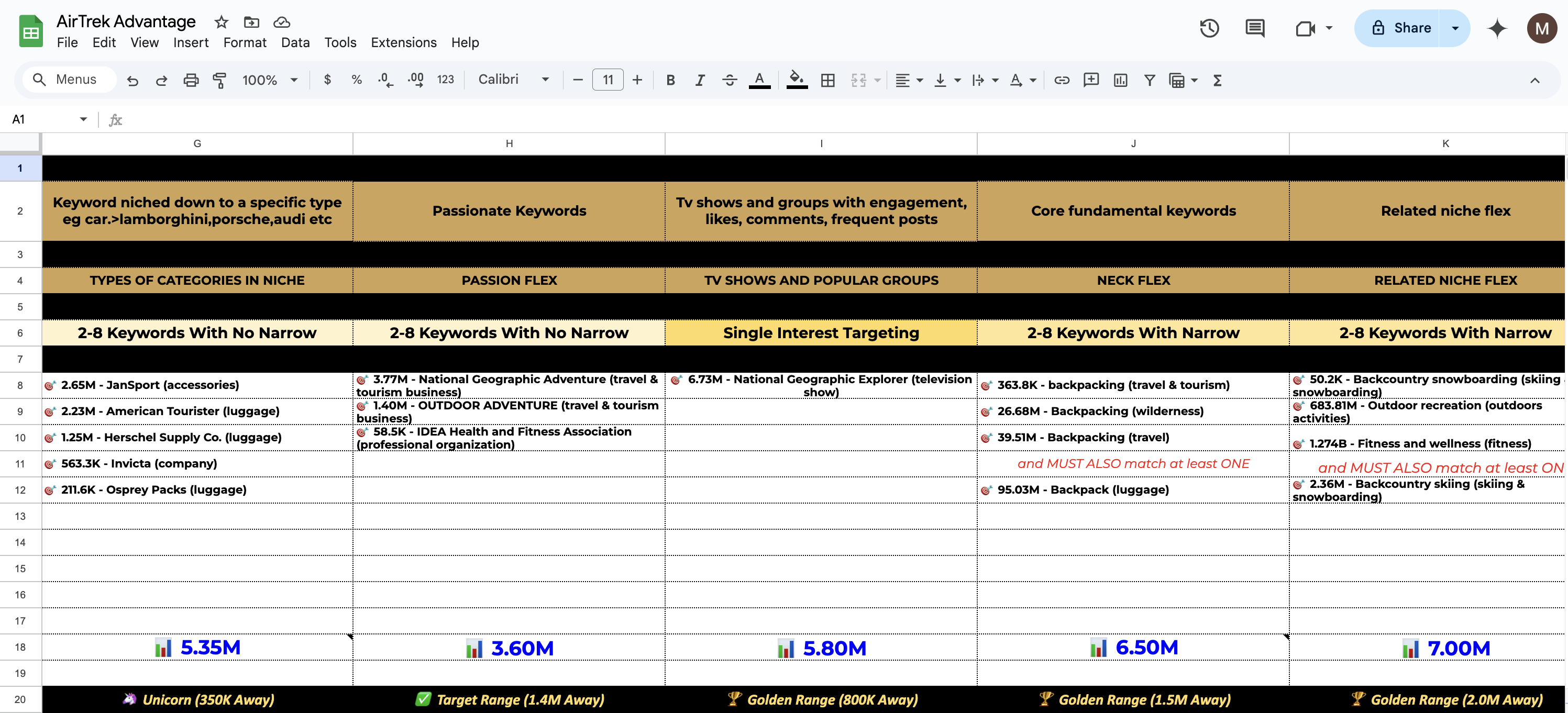
Task: Open the zoom 100% dropdown
Action: (x=270, y=80)
